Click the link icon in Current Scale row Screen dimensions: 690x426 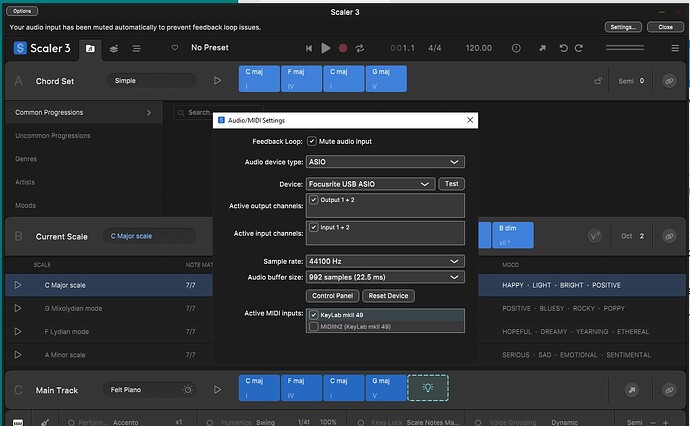(x=669, y=236)
